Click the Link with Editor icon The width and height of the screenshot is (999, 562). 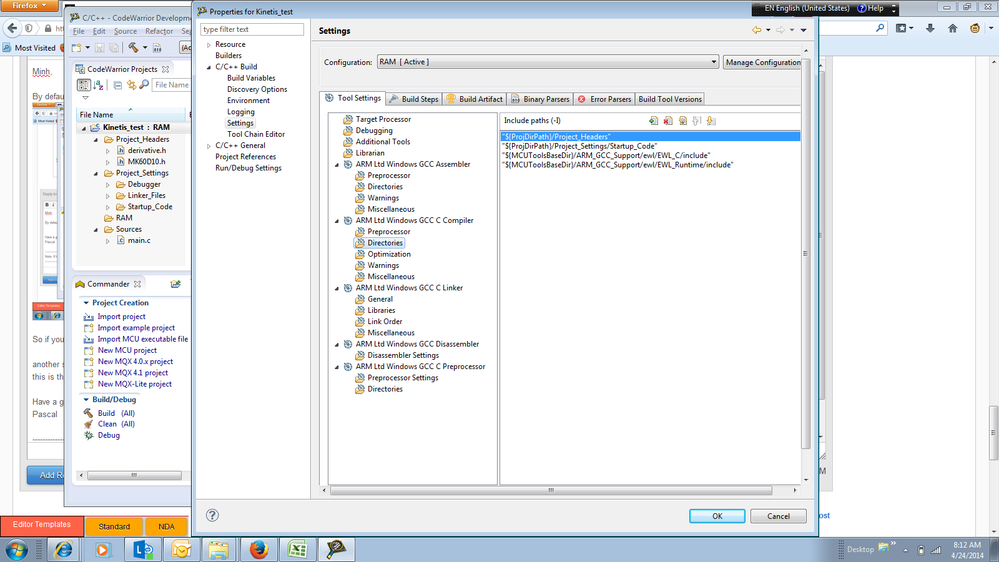[131, 85]
